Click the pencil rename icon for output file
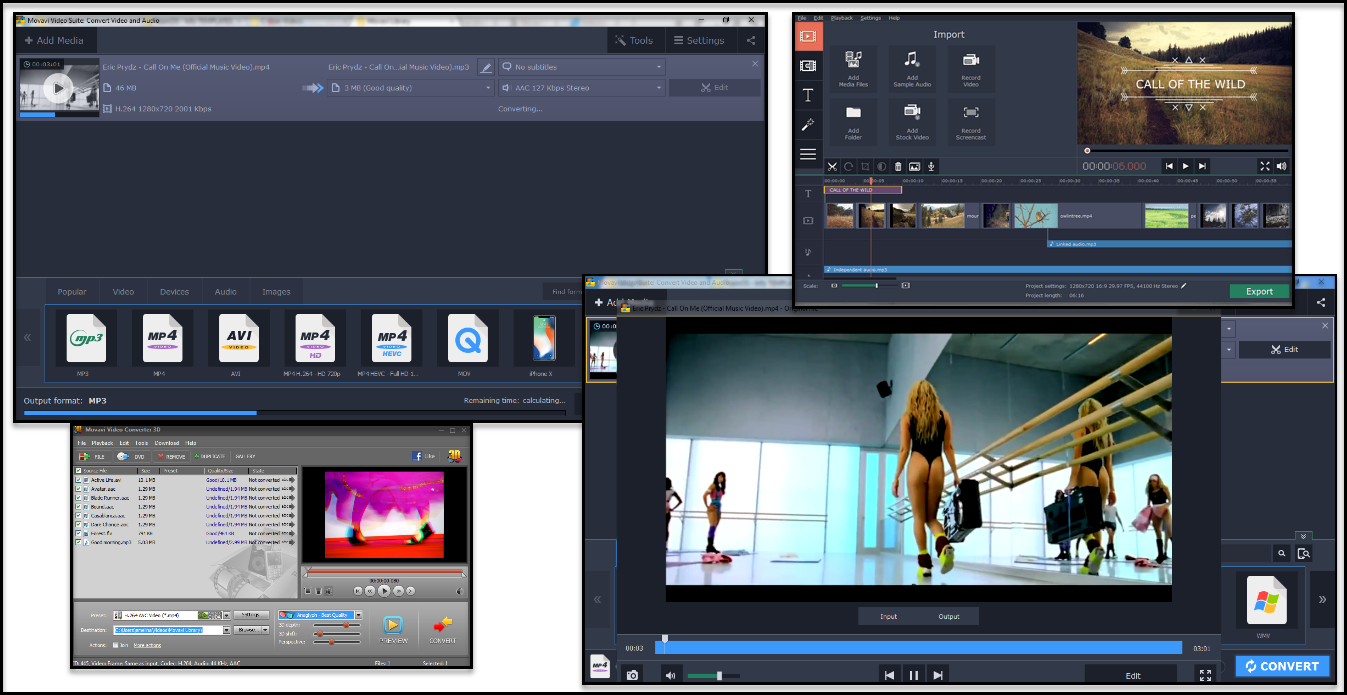 tap(485, 67)
